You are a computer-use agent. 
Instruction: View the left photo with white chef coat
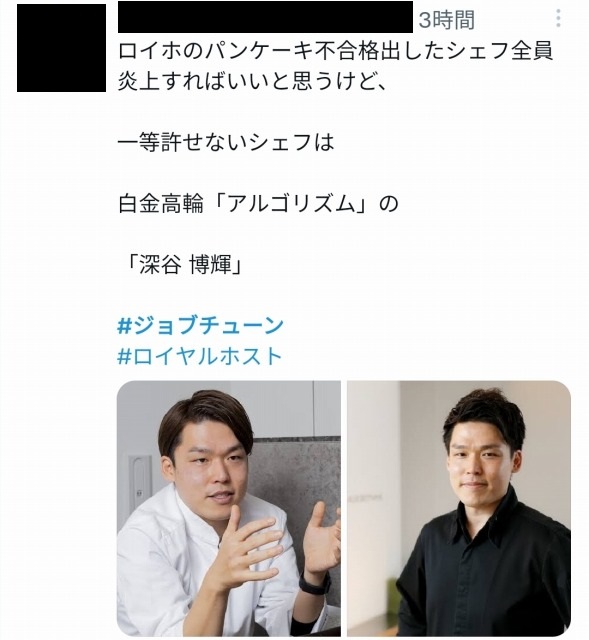pyautogui.click(x=229, y=508)
